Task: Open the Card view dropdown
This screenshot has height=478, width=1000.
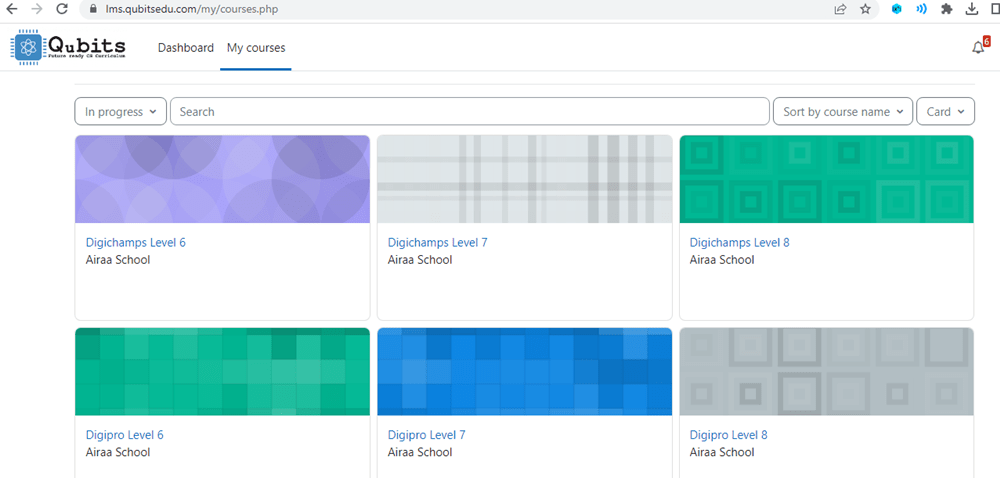Action: pyautogui.click(x=945, y=112)
